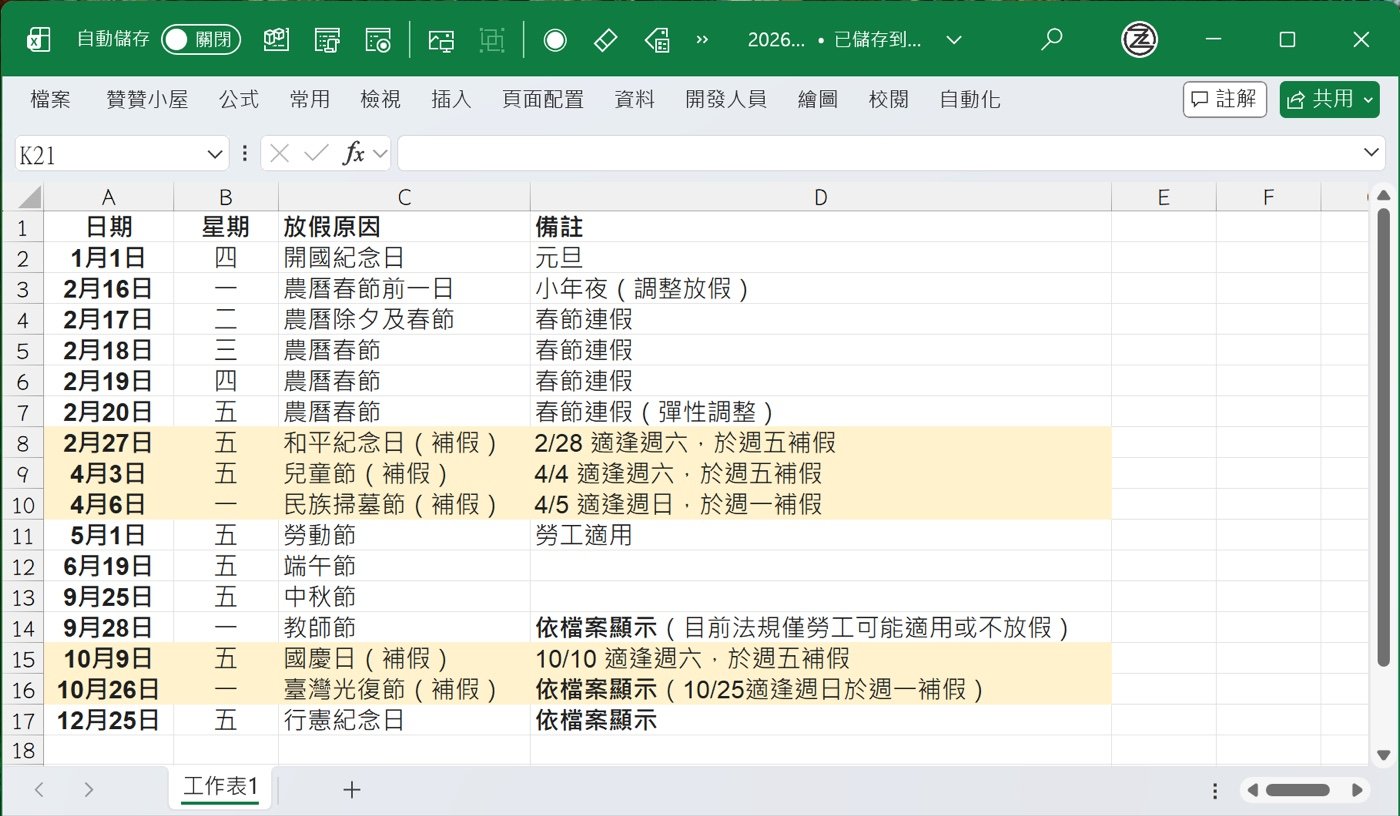Click the Excel app icon in title bar
The width and height of the screenshot is (1400, 816).
[39, 40]
